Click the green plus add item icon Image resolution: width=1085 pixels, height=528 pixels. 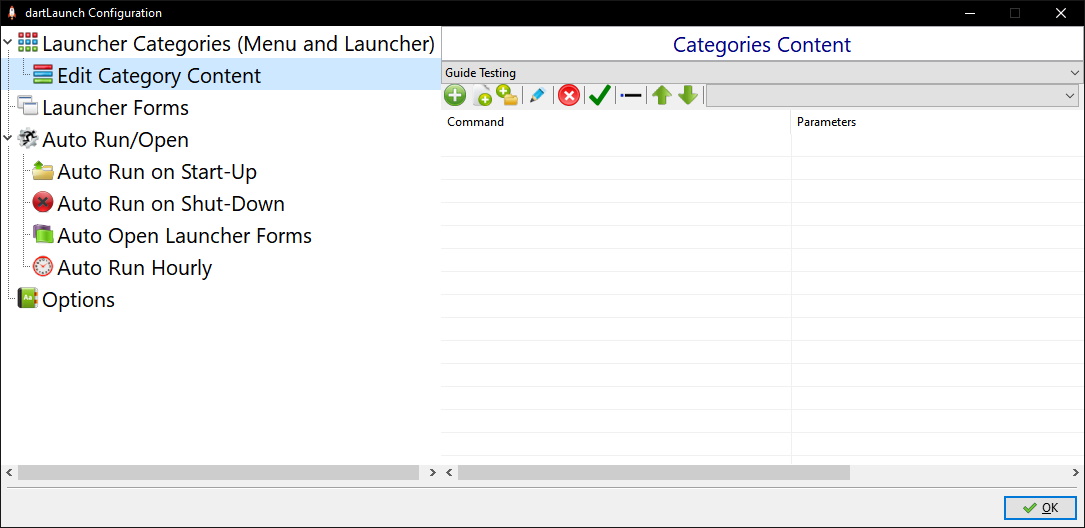coord(455,95)
